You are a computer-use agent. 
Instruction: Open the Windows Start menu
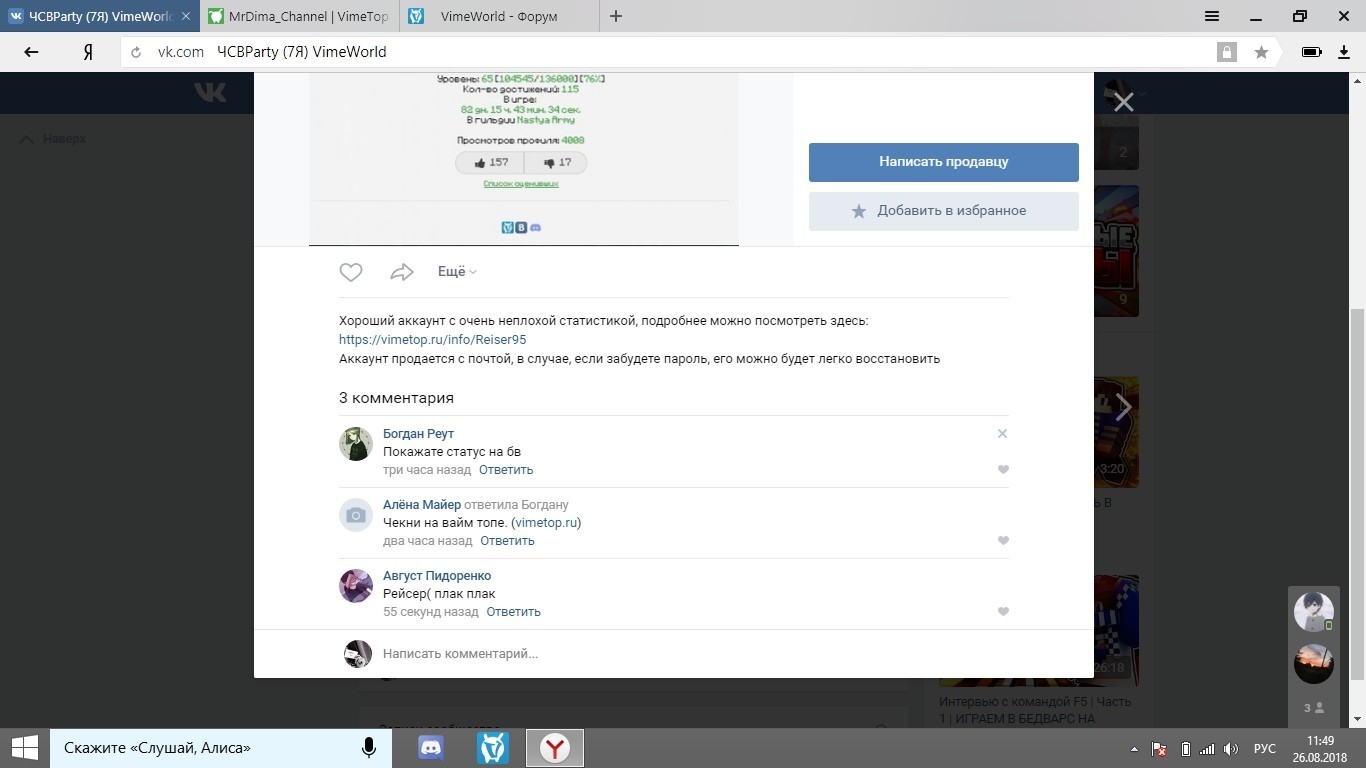coord(25,748)
